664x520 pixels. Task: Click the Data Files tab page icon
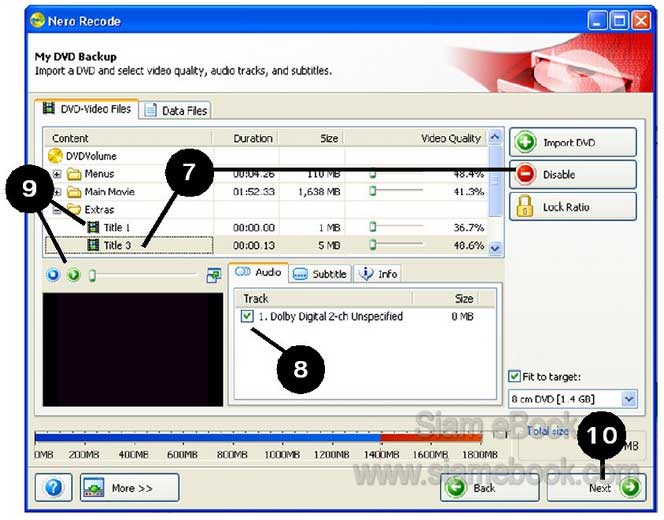[150, 110]
